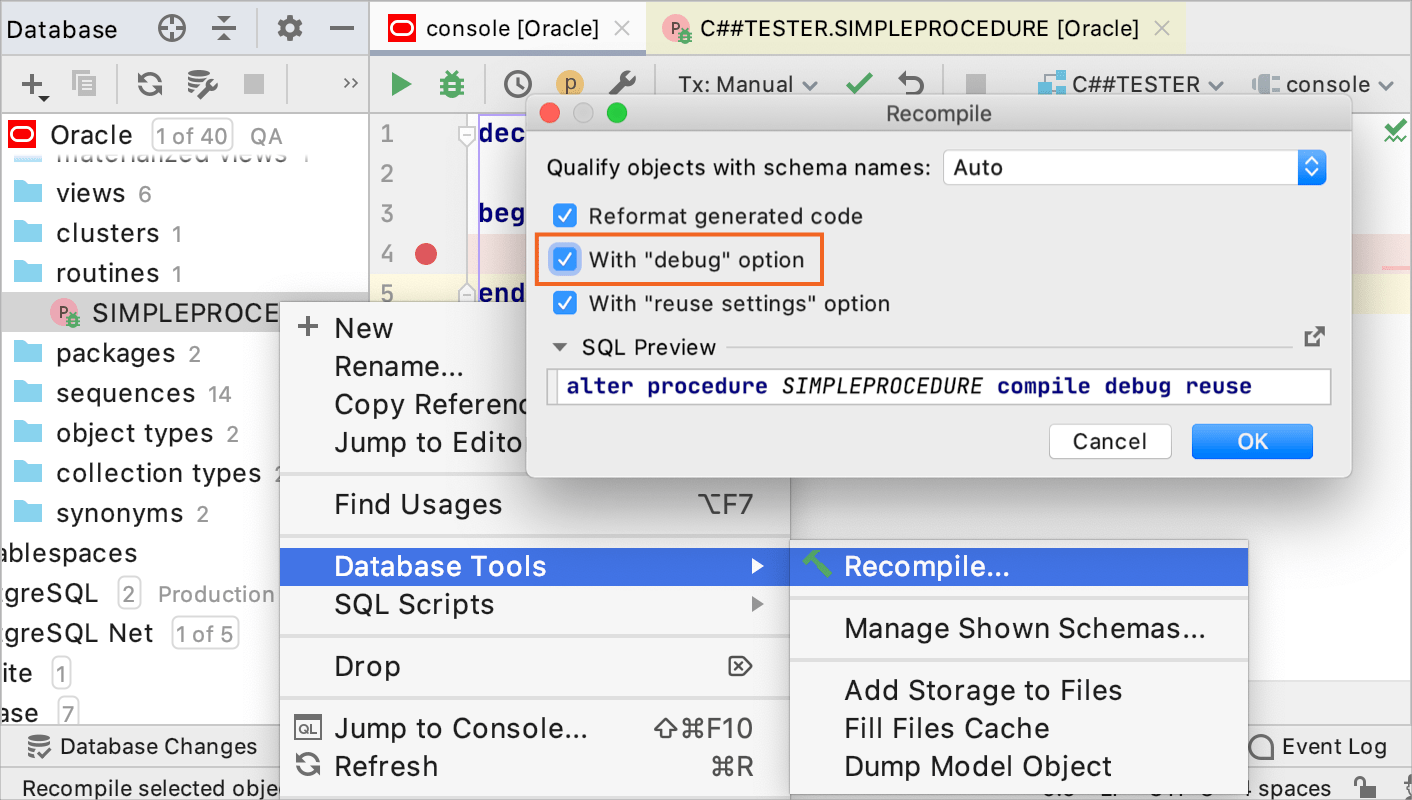Roll back the transaction using the arrow icon
1412x800 pixels.
[x=908, y=84]
